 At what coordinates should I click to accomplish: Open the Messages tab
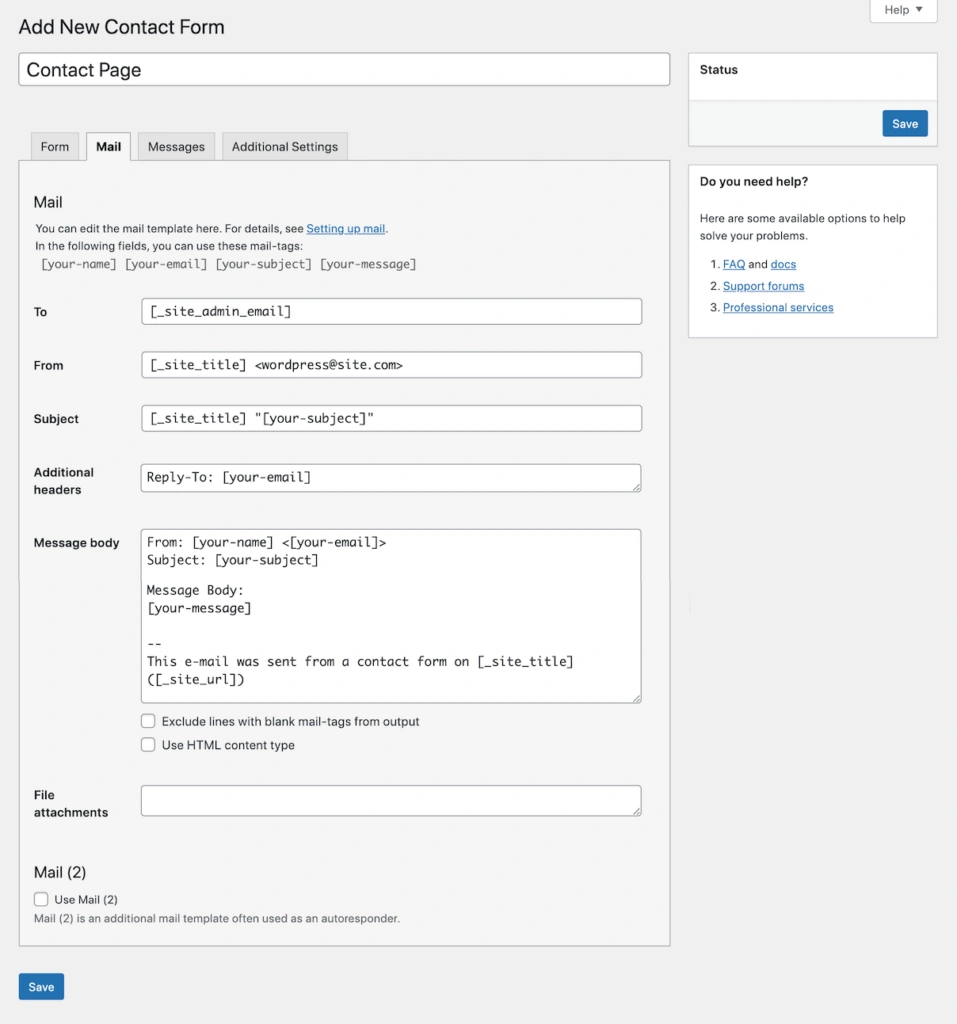pyautogui.click(x=176, y=147)
